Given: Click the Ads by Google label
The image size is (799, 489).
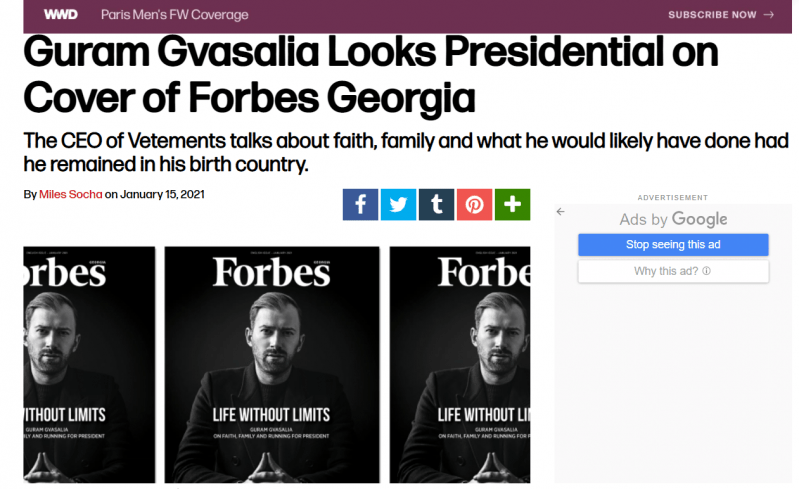Looking at the screenshot, I should tap(673, 219).
